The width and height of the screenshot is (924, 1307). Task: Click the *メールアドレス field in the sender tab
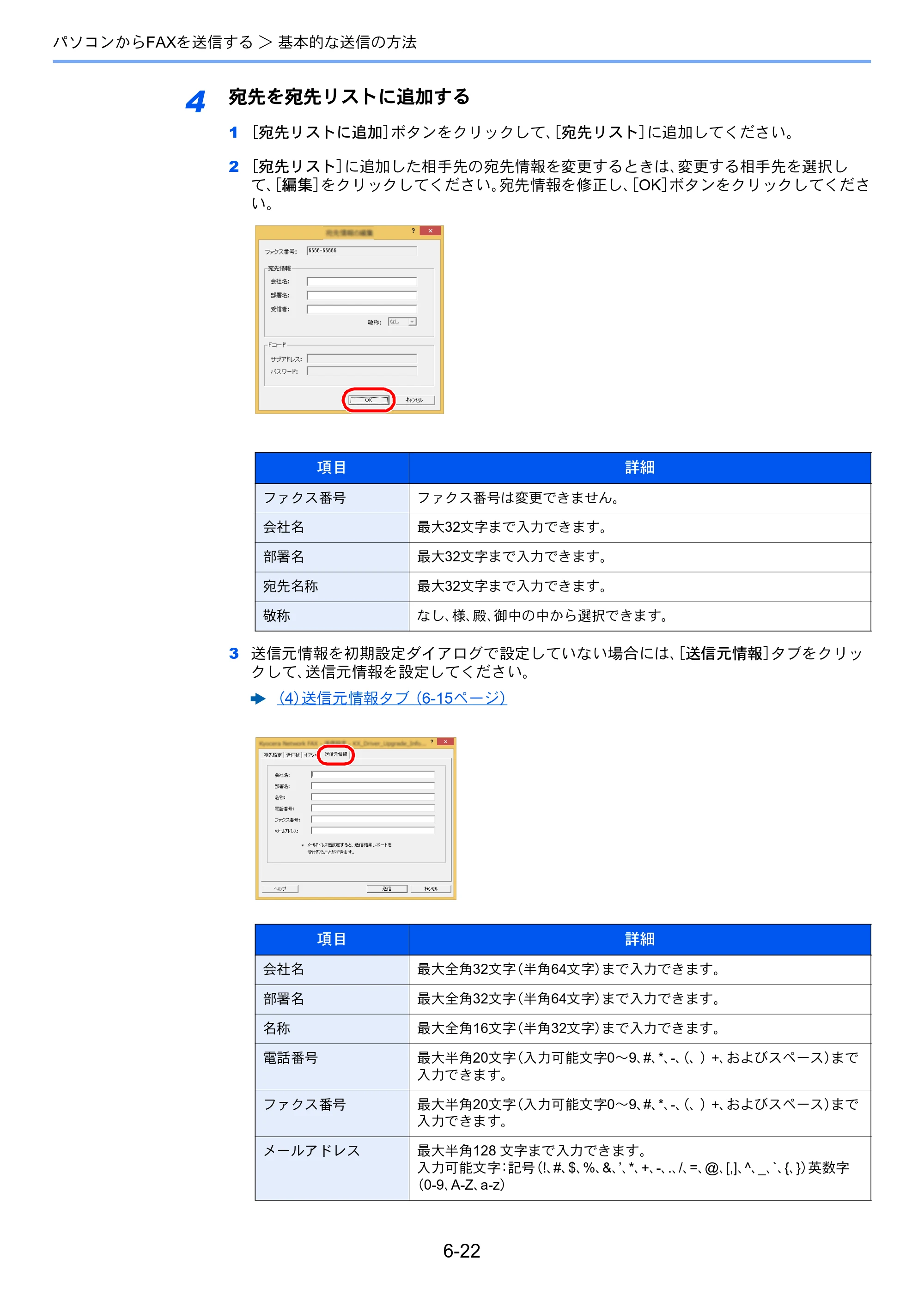(373, 831)
